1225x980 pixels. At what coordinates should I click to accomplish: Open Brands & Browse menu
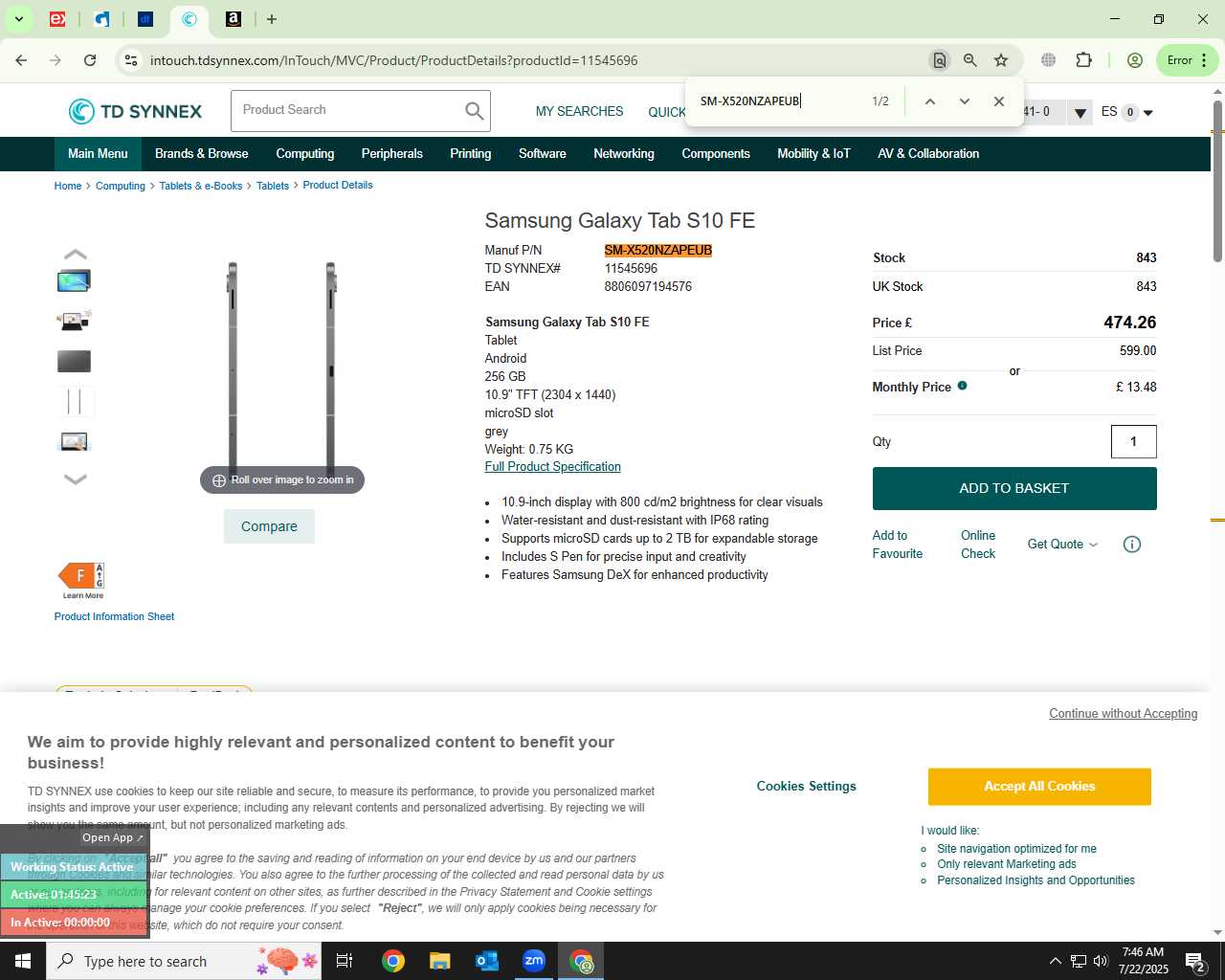pyautogui.click(x=201, y=154)
